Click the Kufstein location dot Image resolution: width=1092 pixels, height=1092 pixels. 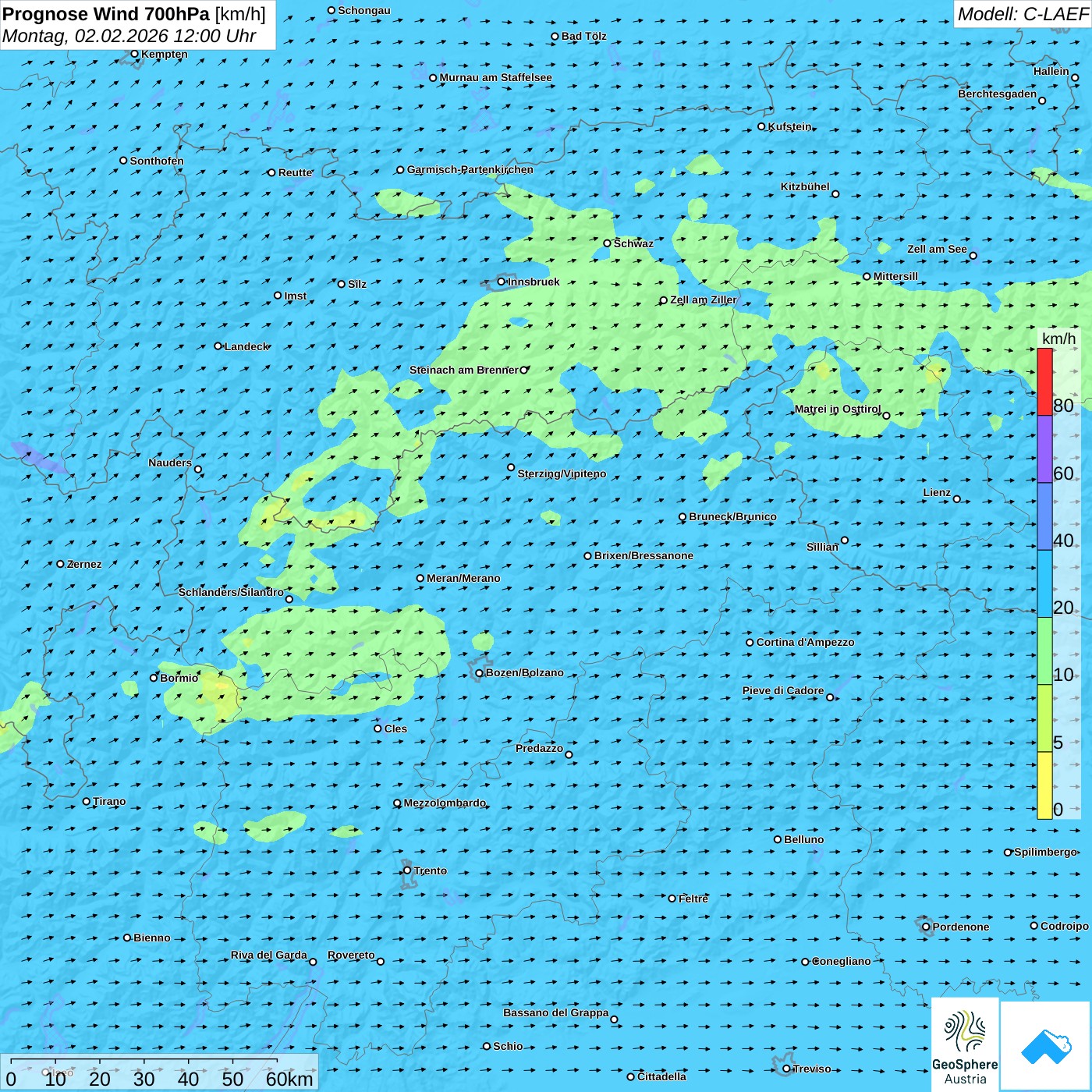tap(762, 126)
